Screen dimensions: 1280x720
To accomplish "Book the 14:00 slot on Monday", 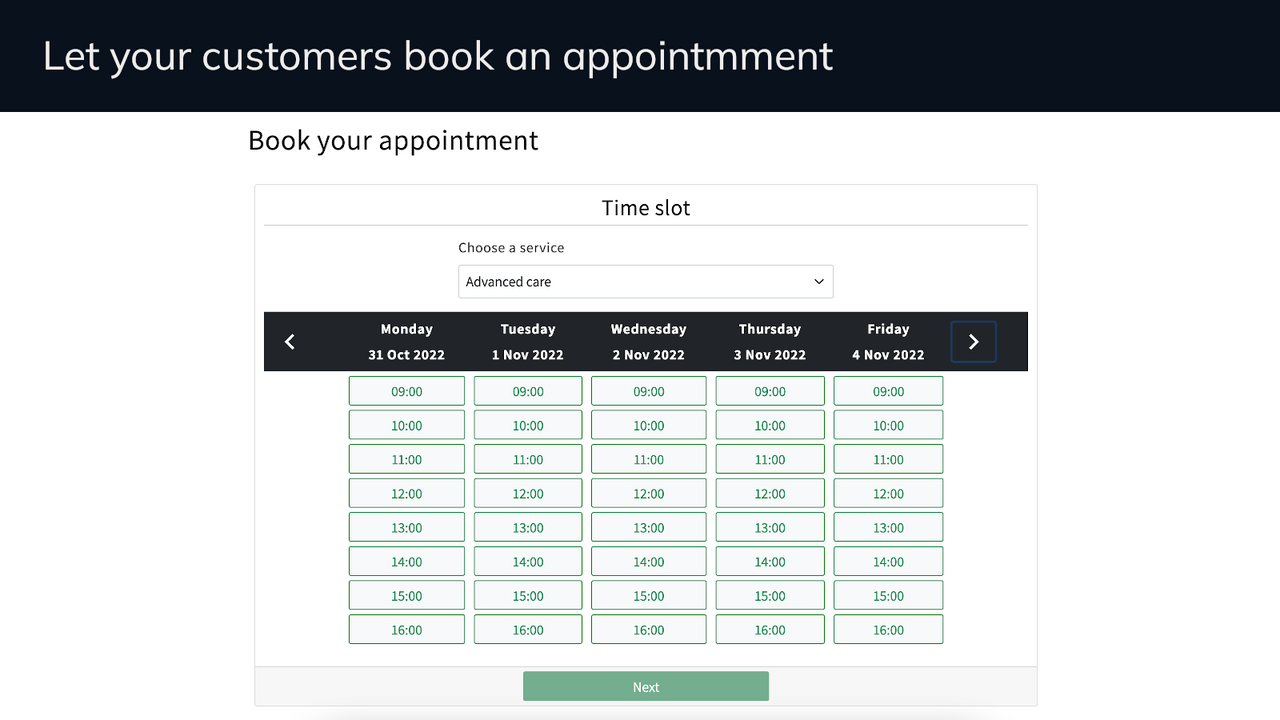I will pyautogui.click(x=406, y=561).
